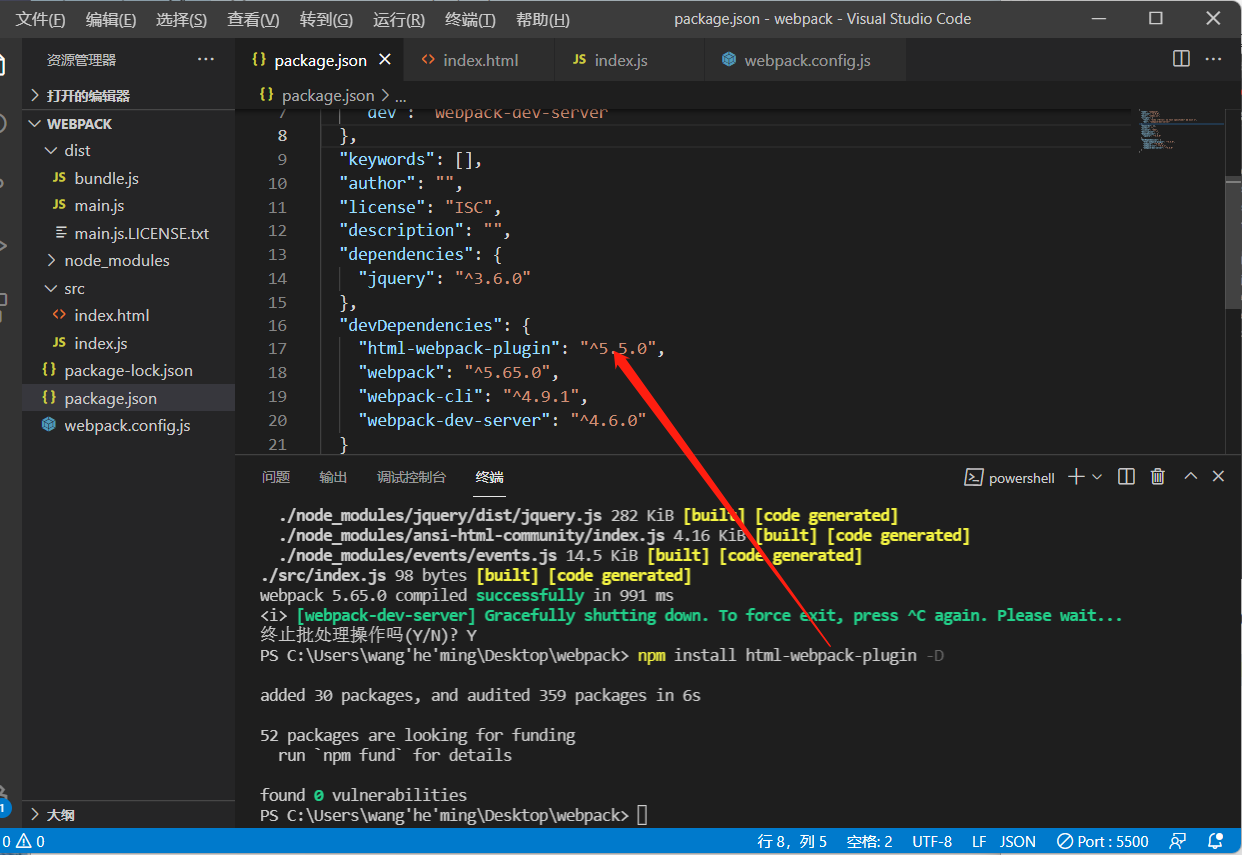Open the launch profile dropdown arrow
The width and height of the screenshot is (1242, 855).
pyautogui.click(x=1097, y=477)
